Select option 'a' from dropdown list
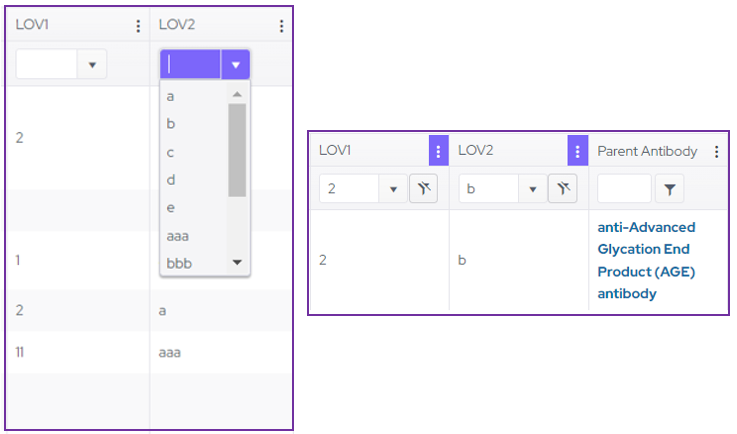This screenshot has width=737, height=434. pyautogui.click(x=171, y=96)
